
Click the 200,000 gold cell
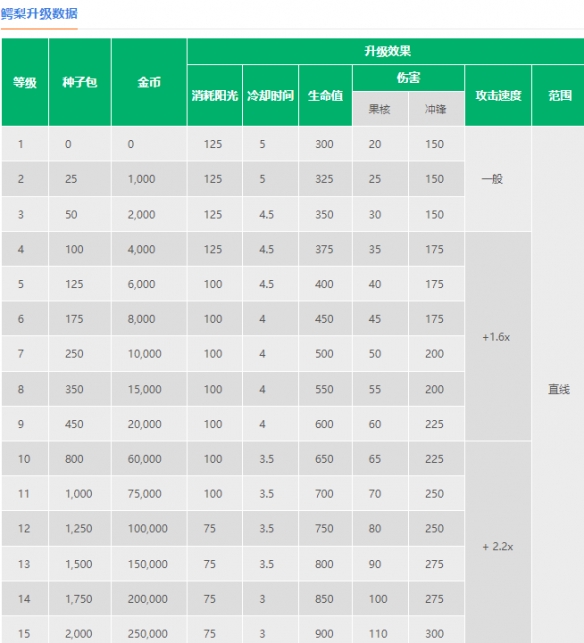[149, 599]
